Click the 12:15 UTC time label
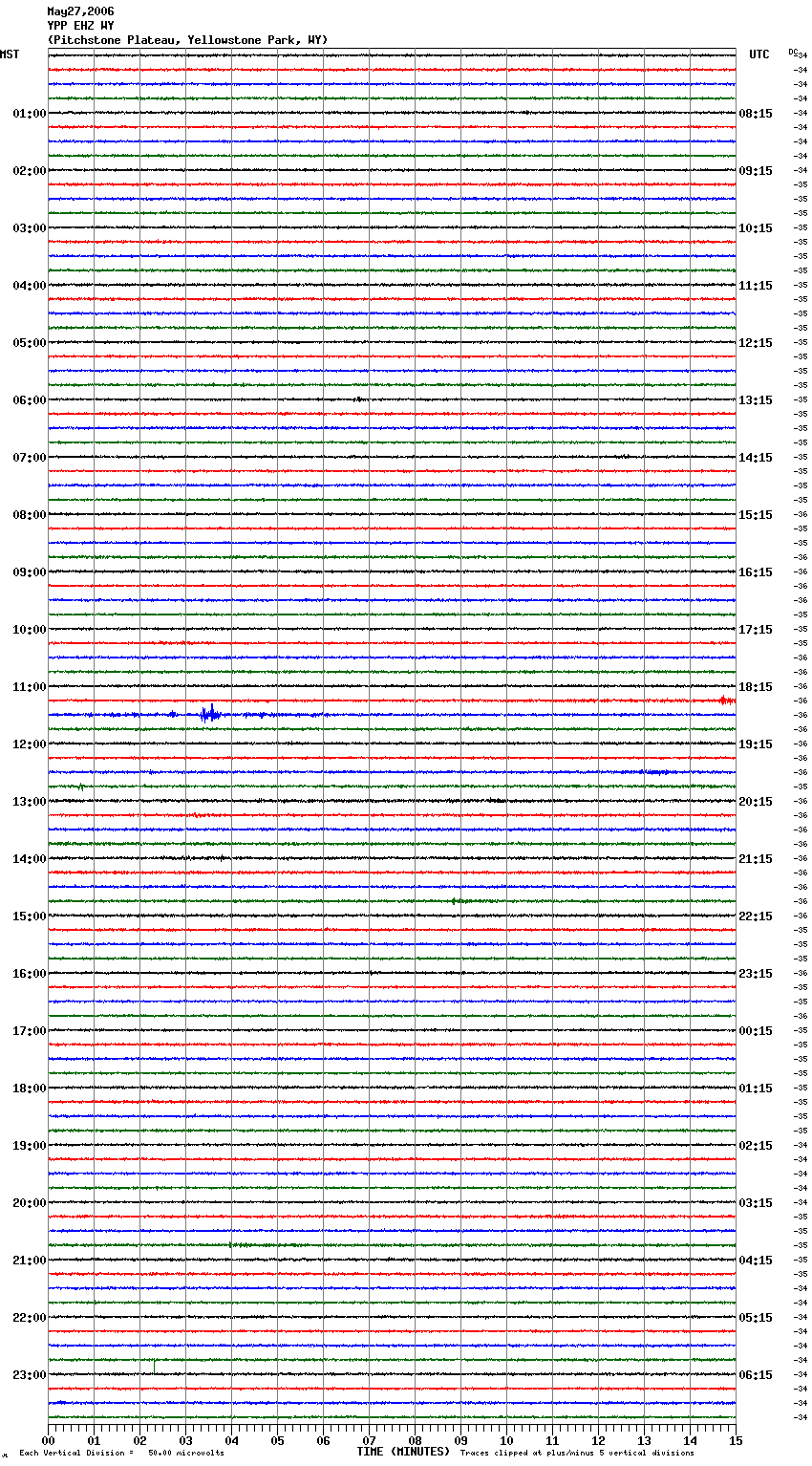This screenshot has width=812, height=1466. click(x=756, y=343)
